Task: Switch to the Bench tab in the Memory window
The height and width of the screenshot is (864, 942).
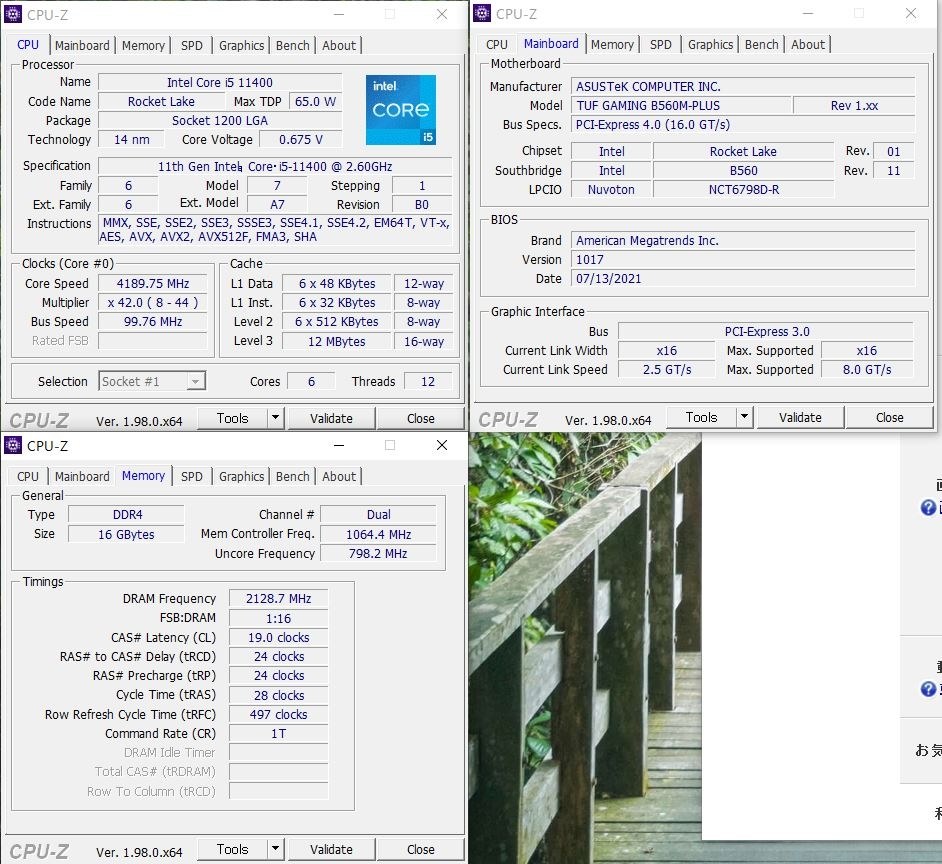Action: click(293, 476)
